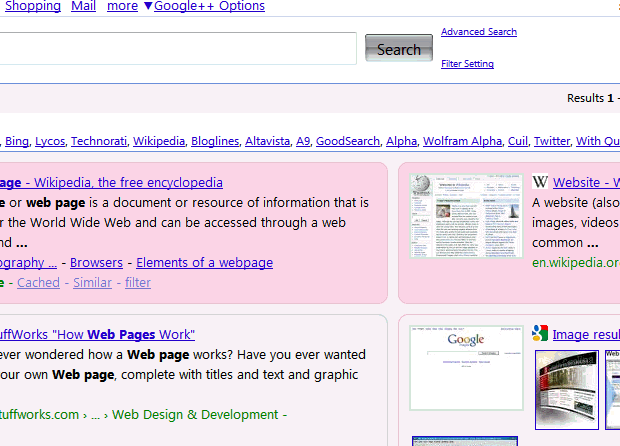Click the Google page preview thumbnail

coord(466,368)
